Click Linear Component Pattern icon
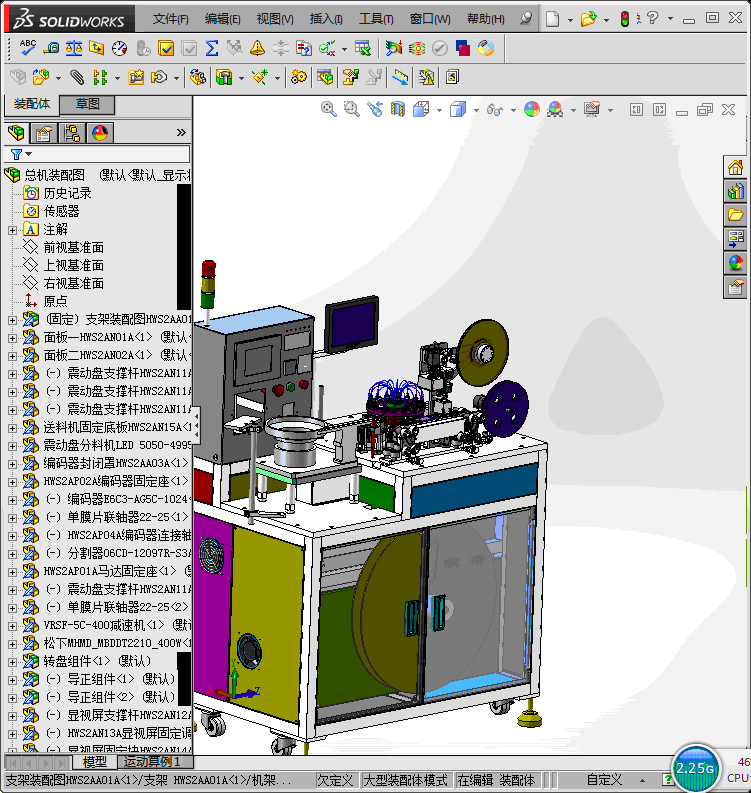 point(100,77)
